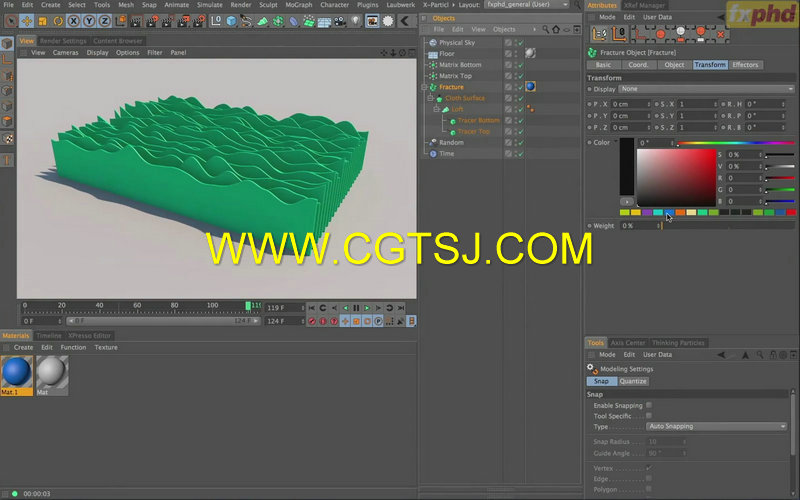Click the Render View clapboard icon

pyautogui.click(x=136, y=21)
